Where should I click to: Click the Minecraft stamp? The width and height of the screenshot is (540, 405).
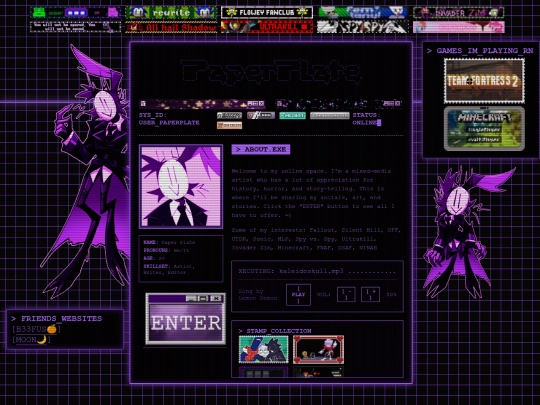click(484, 128)
